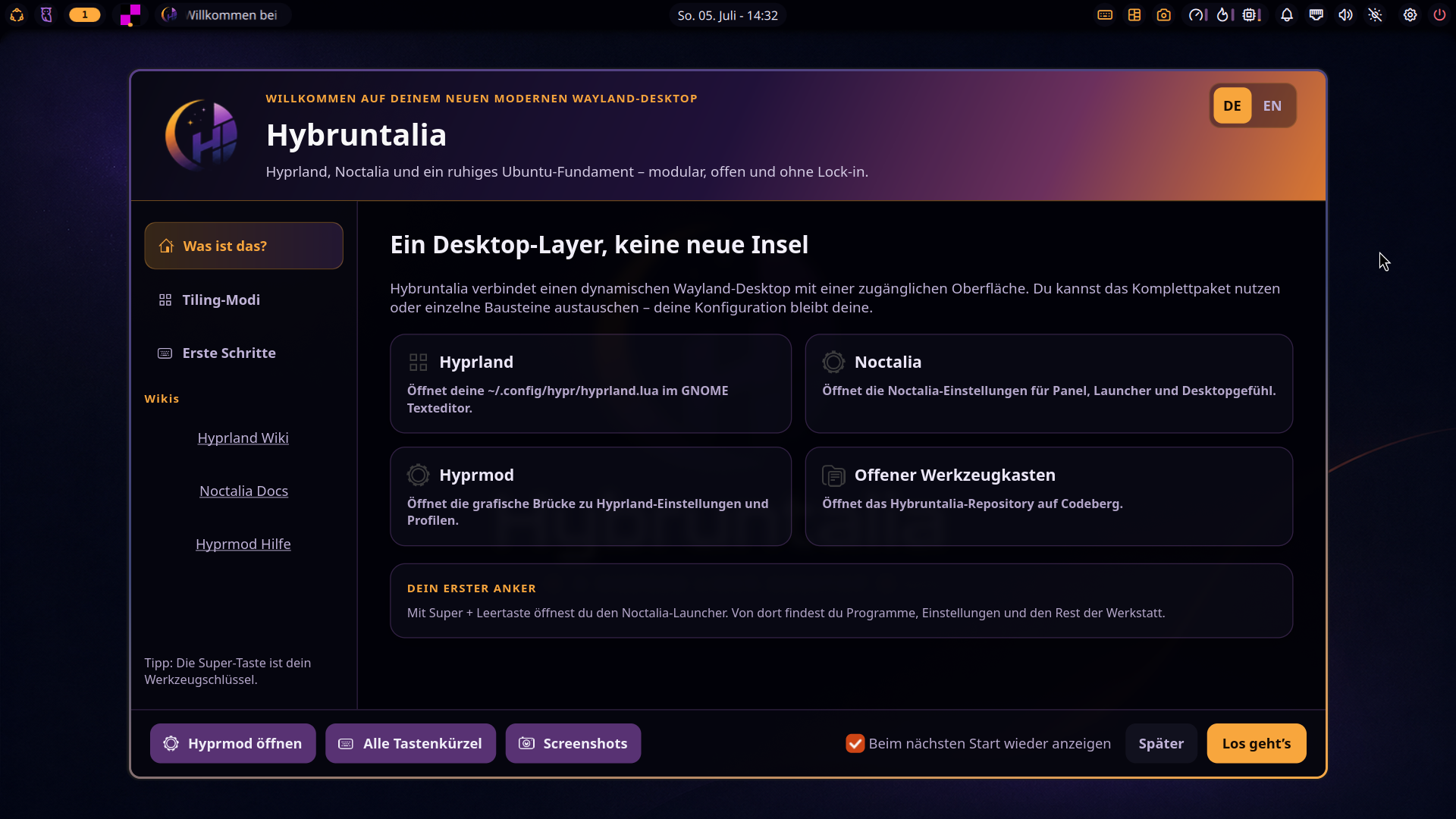
Task: Click the magenta checker icon in top bar
Action: click(130, 15)
